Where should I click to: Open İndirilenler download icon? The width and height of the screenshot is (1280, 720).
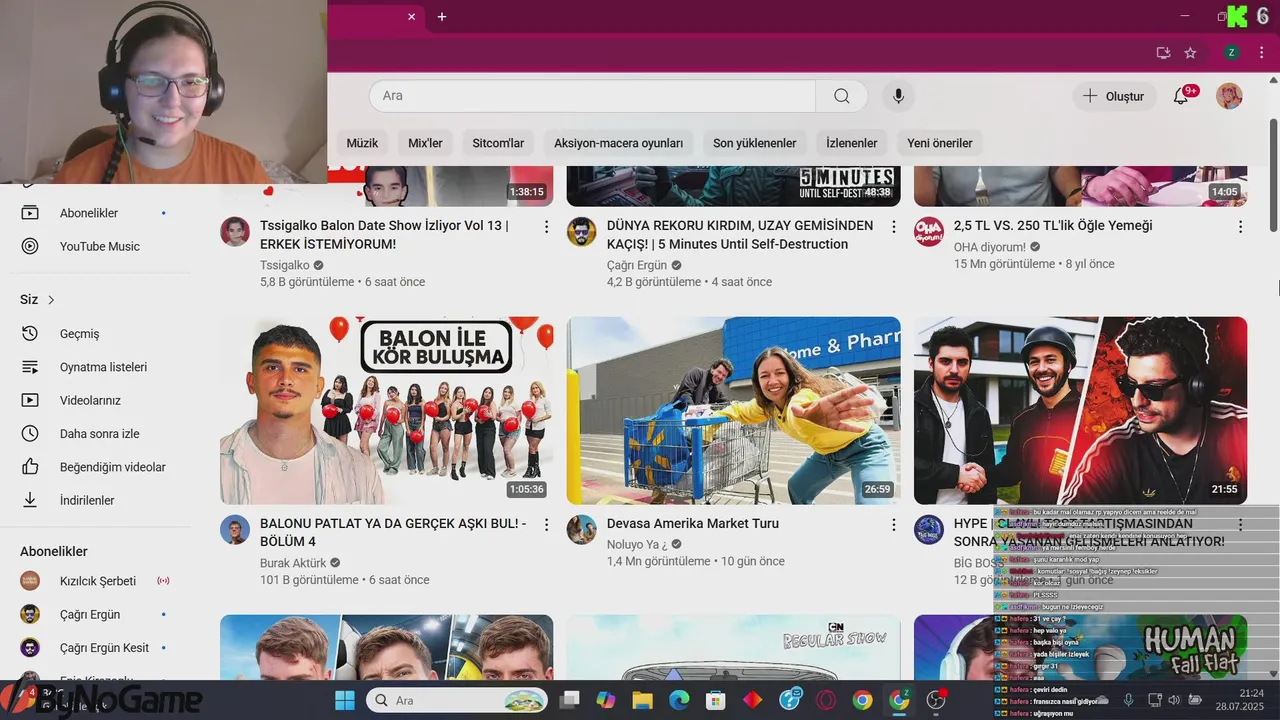tap(30, 500)
